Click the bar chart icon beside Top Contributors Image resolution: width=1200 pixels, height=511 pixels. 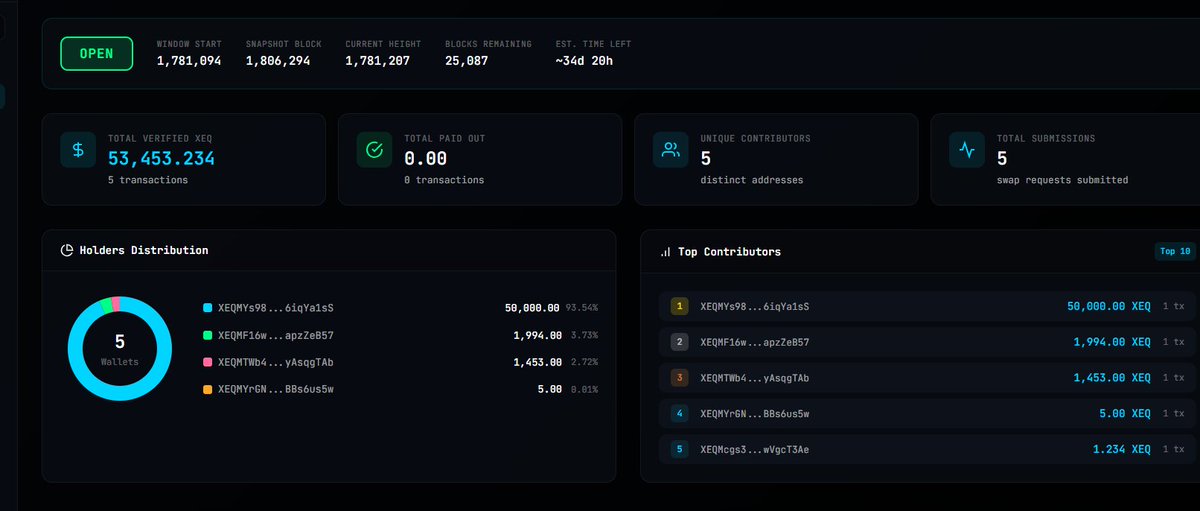pyautogui.click(x=665, y=252)
